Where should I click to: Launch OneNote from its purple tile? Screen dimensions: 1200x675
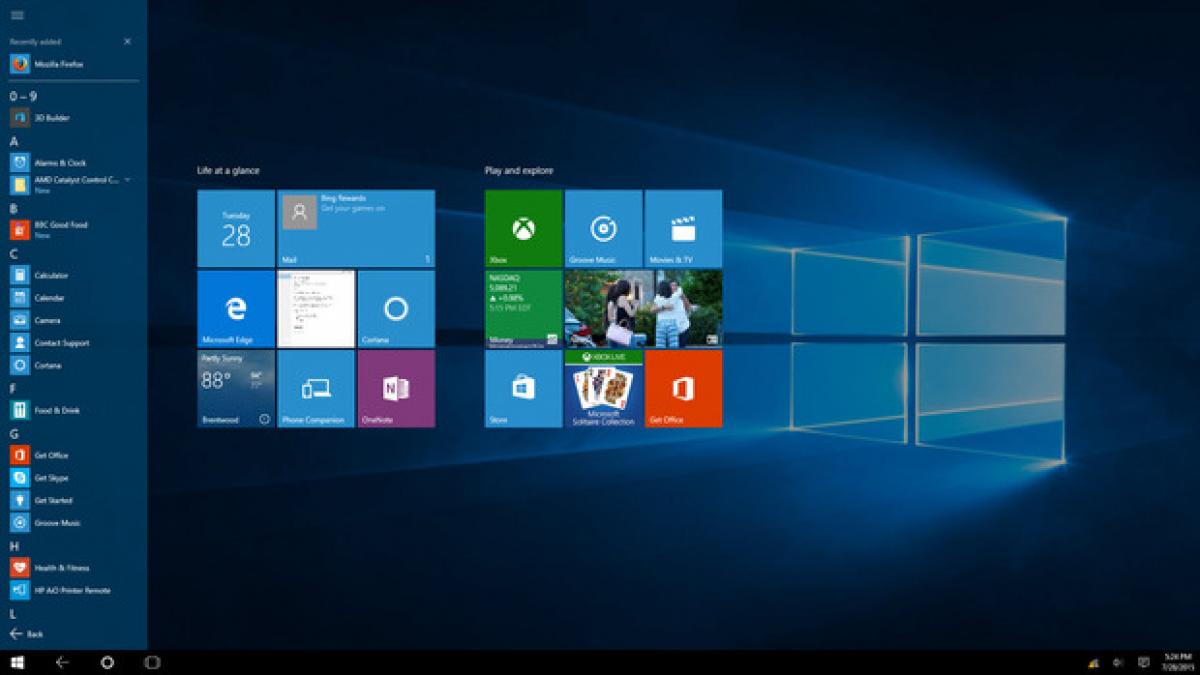(x=398, y=390)
